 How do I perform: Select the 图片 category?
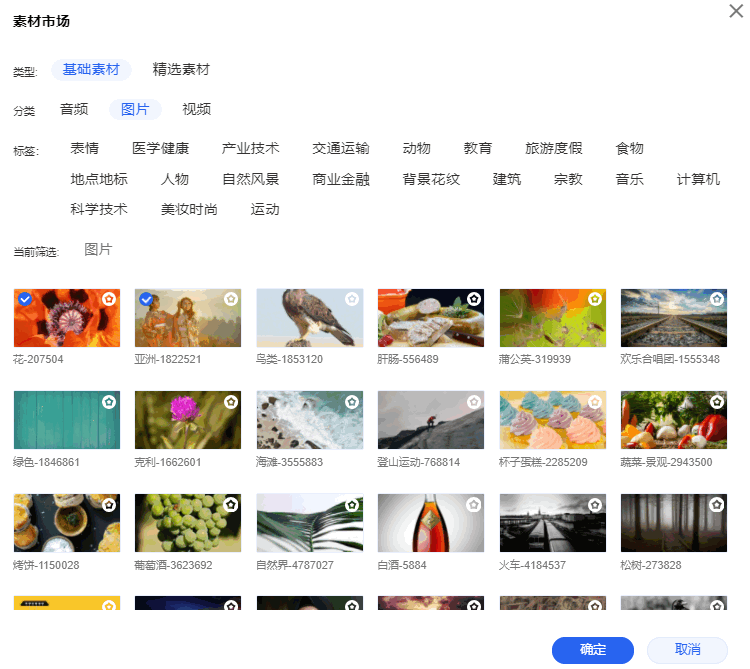click(135, 110)
